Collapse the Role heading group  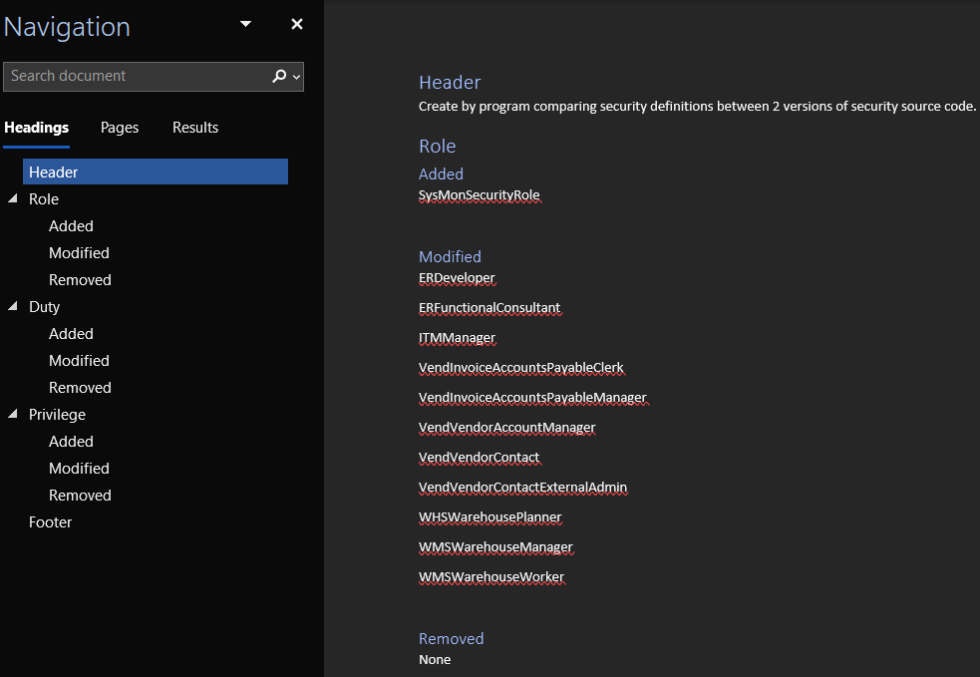(12, 199)
